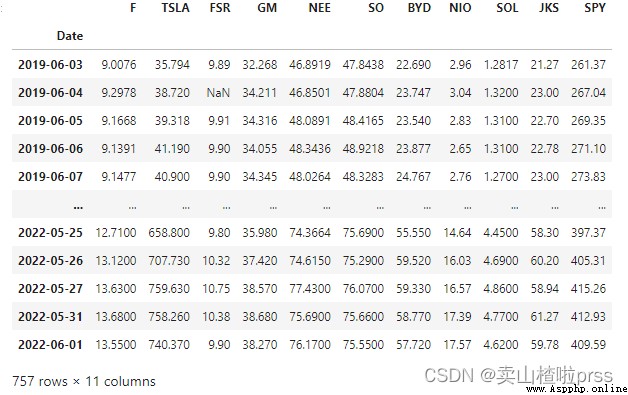Click the NEE column header
The image size is (628, 395).
pyautogui.click(x=320, y=8)
